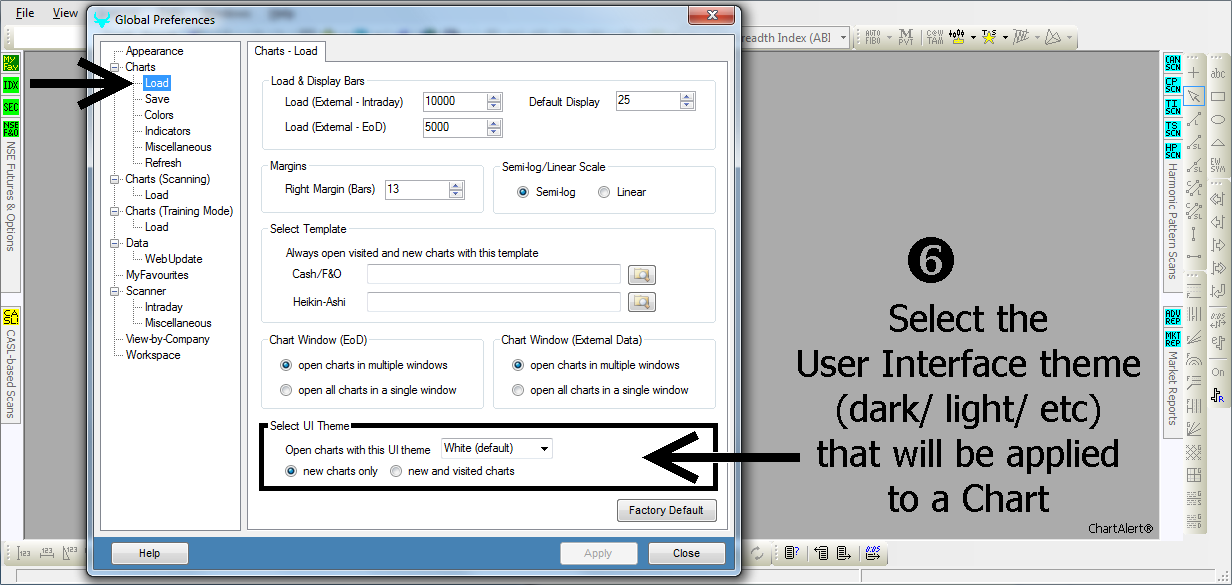The height and width of the screenshot is (585, 1232).
Task: Collapse the Data tree node
Action: pos(114,243)
